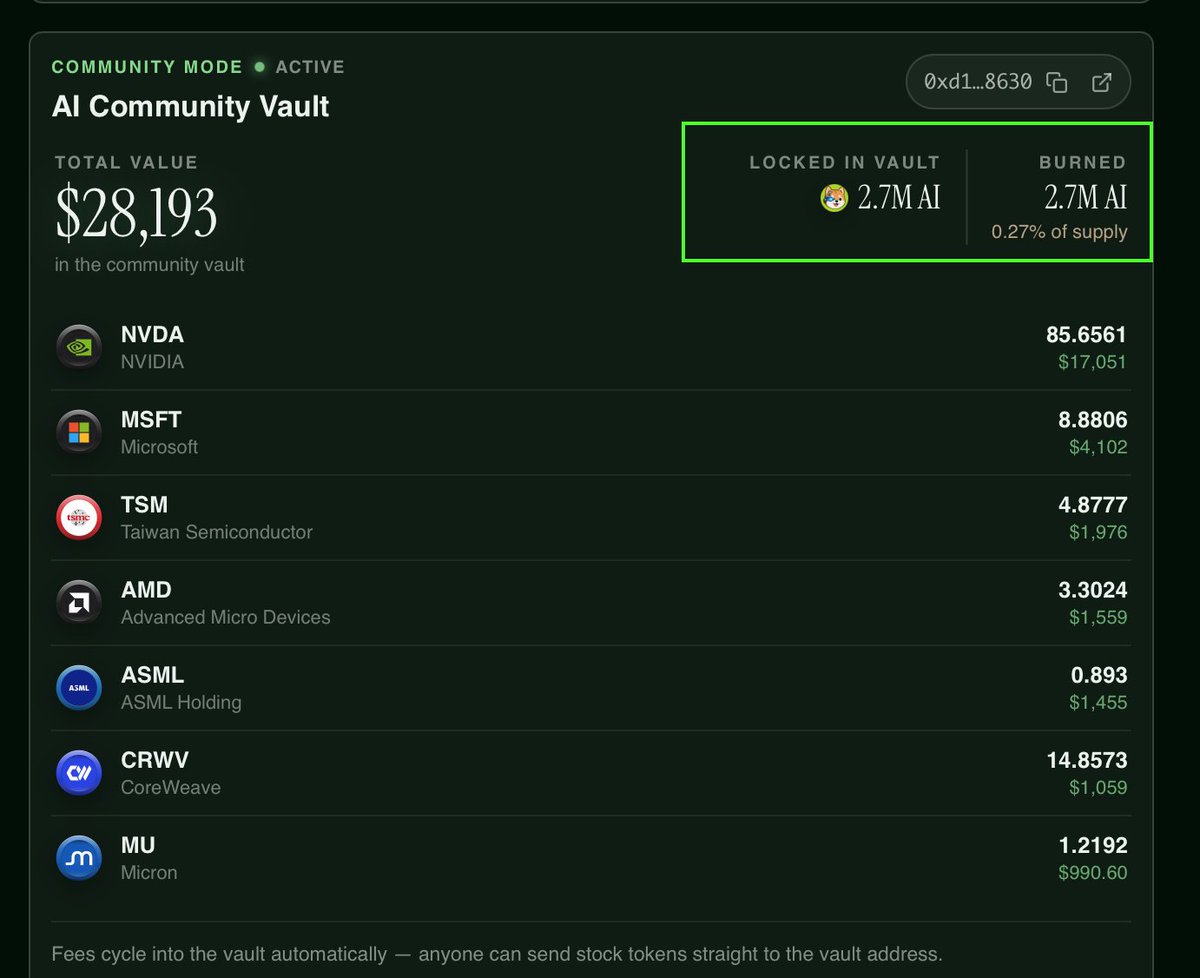The image size is (1200, 978).
Task: Open vault address in external explorer icon
Action: pyautogui.click(x=1101, y=82)
